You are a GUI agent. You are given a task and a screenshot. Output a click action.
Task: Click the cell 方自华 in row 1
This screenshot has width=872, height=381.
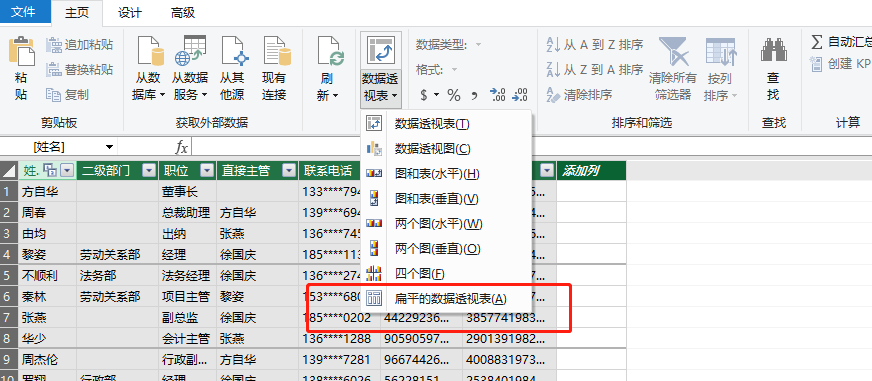click(x=47, y=192)
